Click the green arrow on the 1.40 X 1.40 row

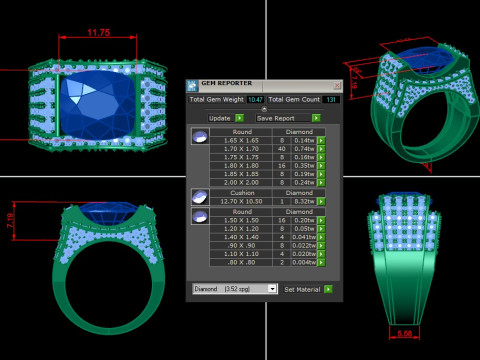tap(321, 237)
